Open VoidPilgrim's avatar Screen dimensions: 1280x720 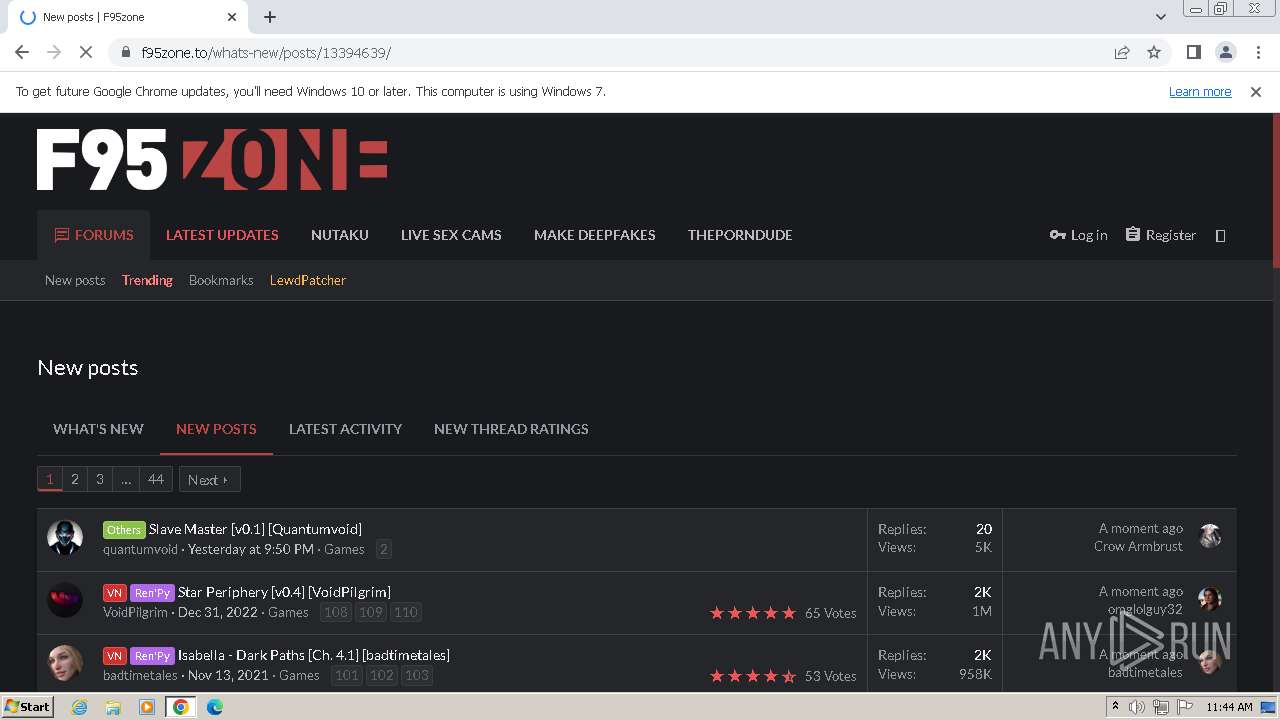pos(65,601)
